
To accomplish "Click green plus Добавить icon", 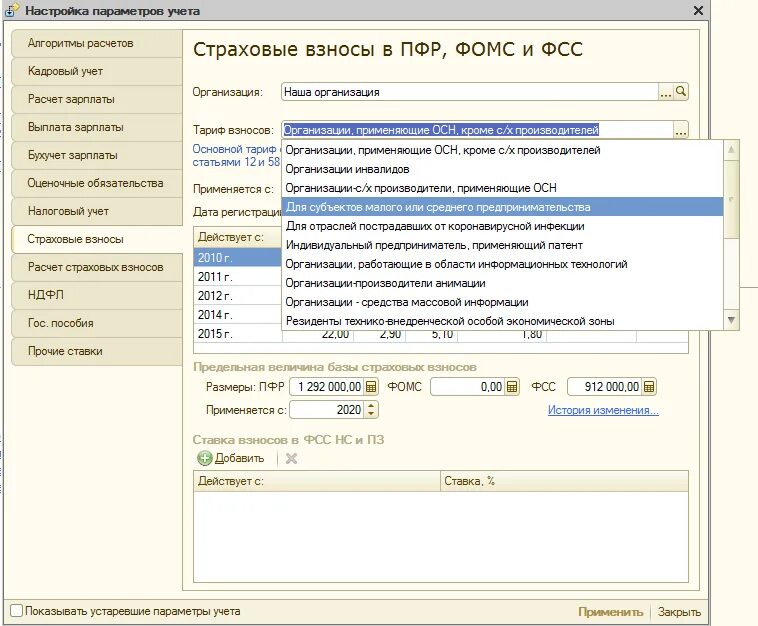I will coord(204,458).
